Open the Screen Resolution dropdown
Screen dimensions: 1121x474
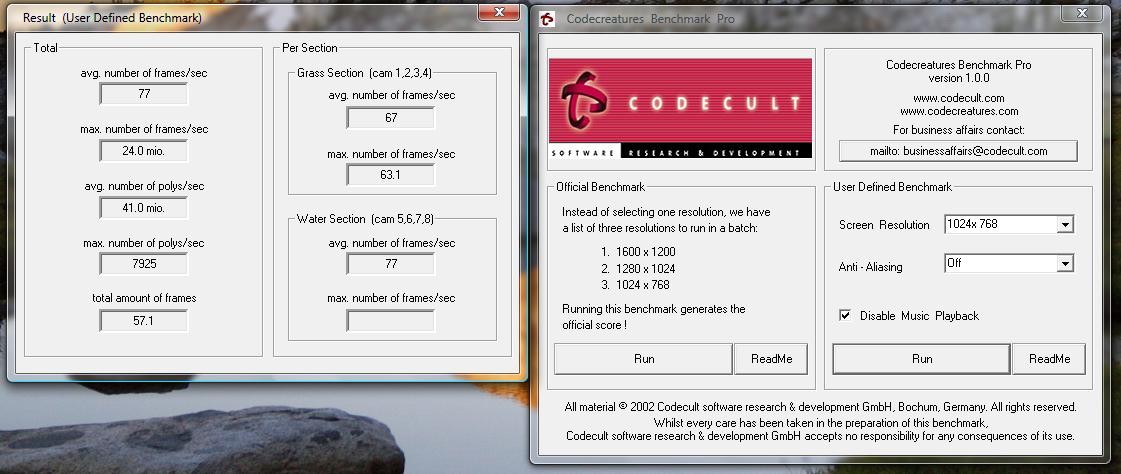1065,224
